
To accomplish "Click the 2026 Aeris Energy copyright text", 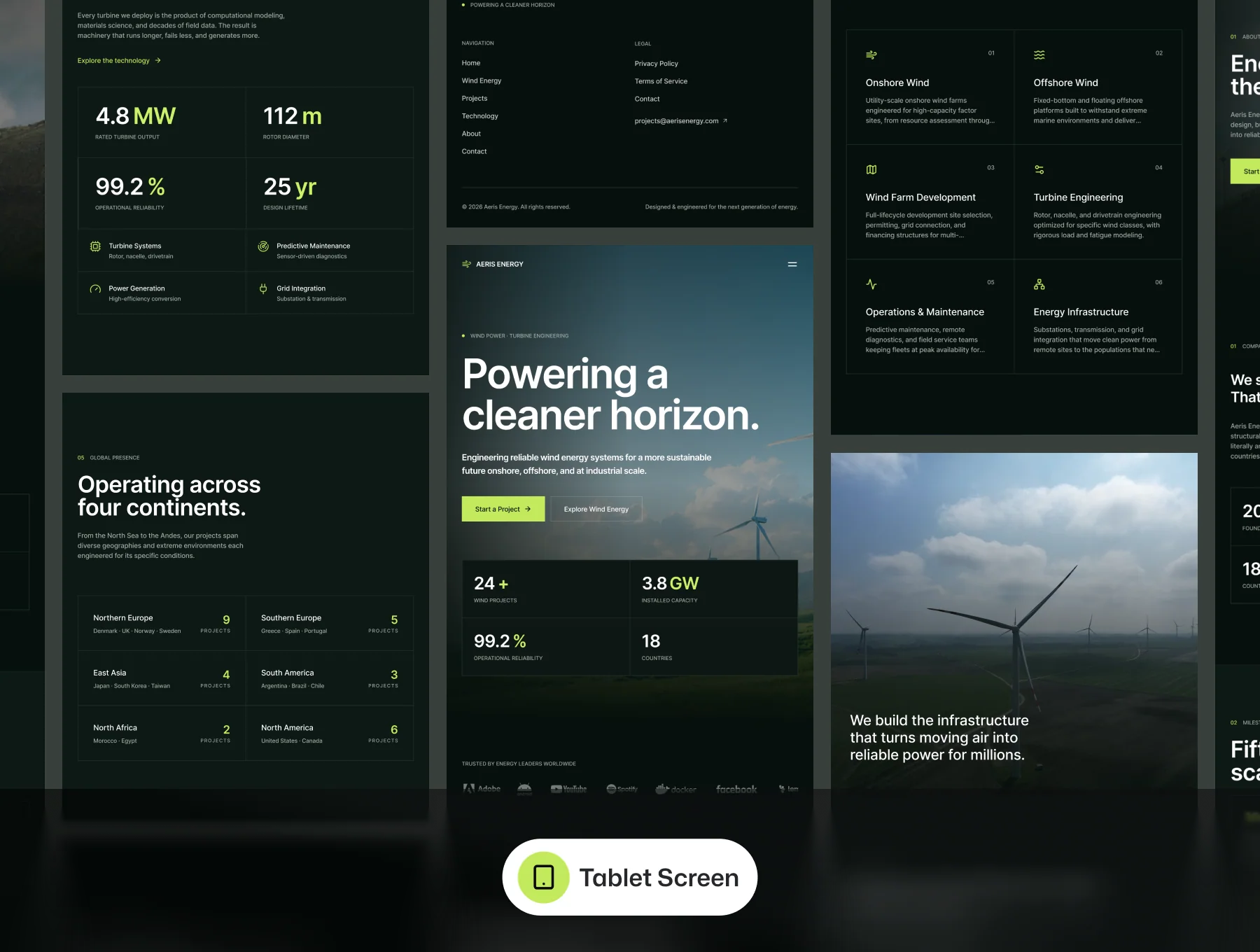I will (516, 207).
